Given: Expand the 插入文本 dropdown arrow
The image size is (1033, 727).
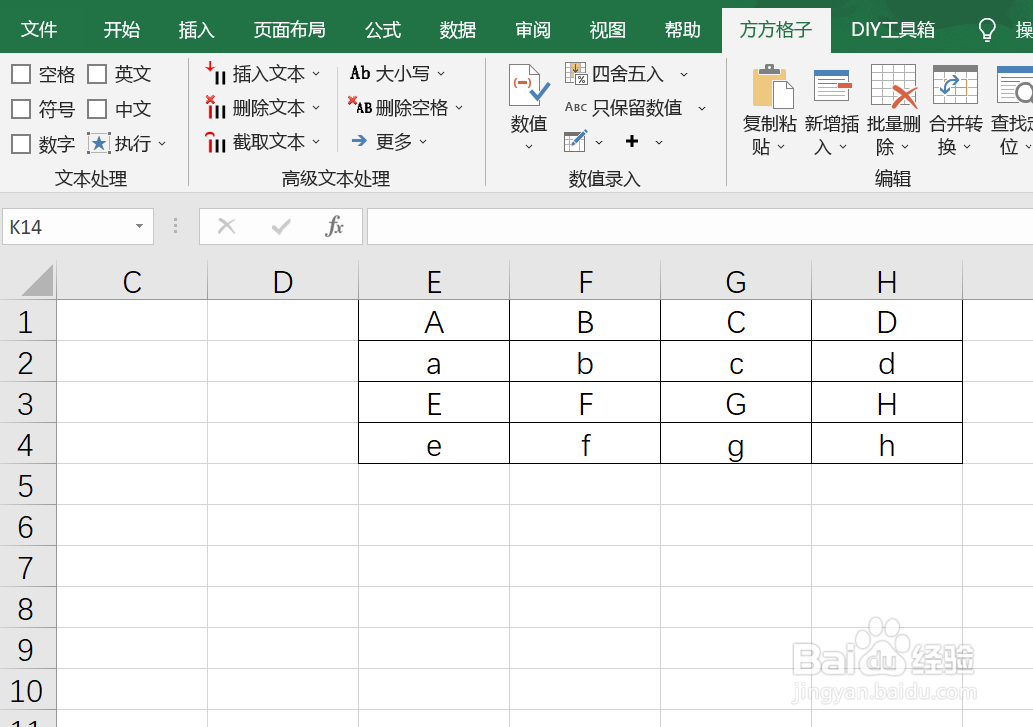Looking at the screenshot, I should (x=316, y=74).
